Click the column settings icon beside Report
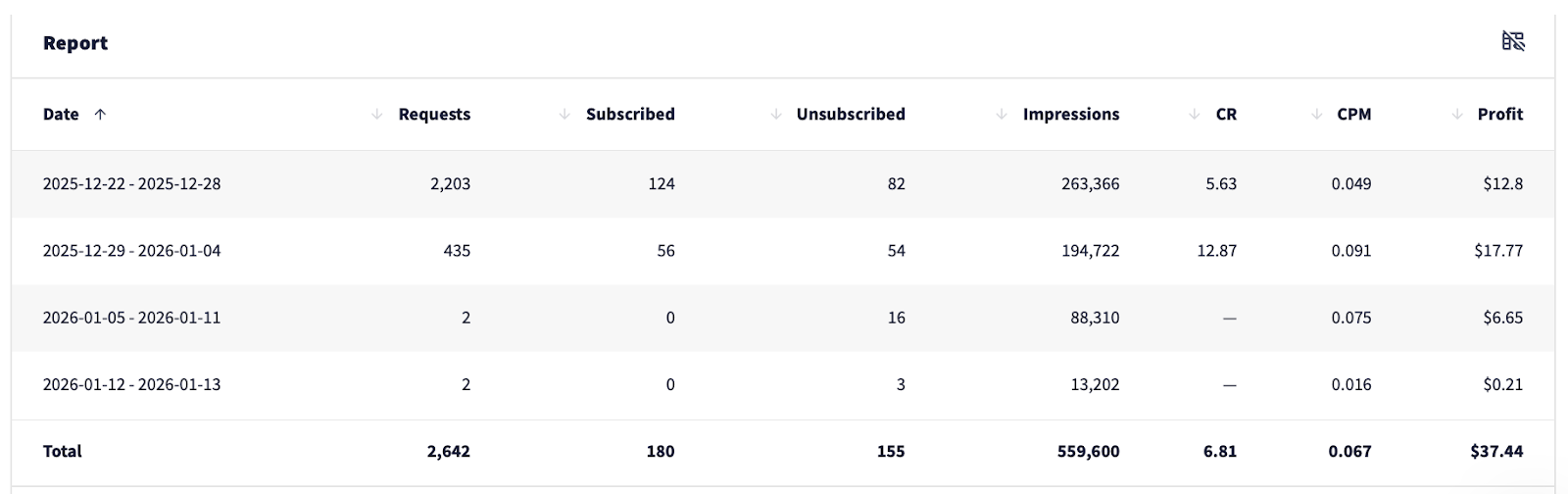Viewport: 1568px width, 494px height. click(1513, 41)
